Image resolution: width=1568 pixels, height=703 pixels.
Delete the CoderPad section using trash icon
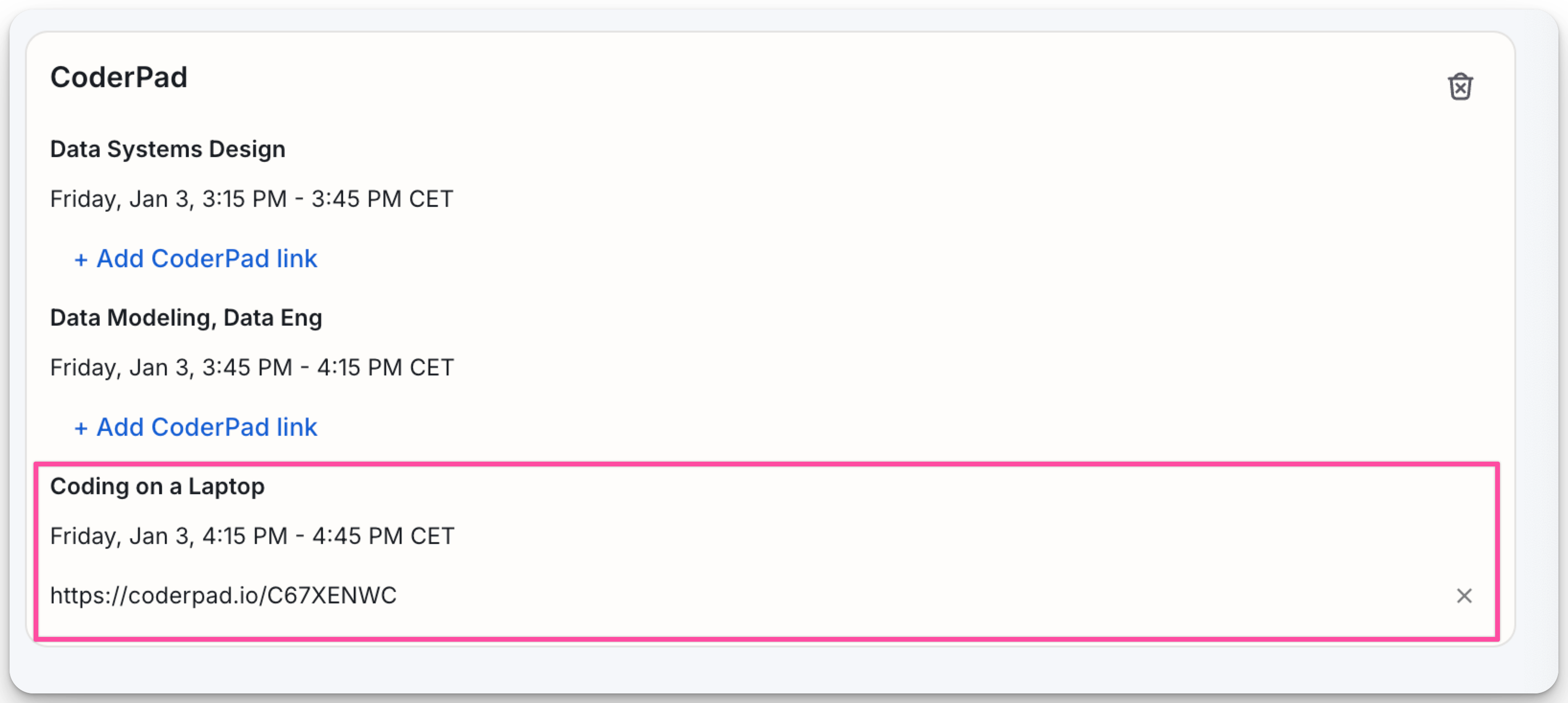(x=1460, y=87)
